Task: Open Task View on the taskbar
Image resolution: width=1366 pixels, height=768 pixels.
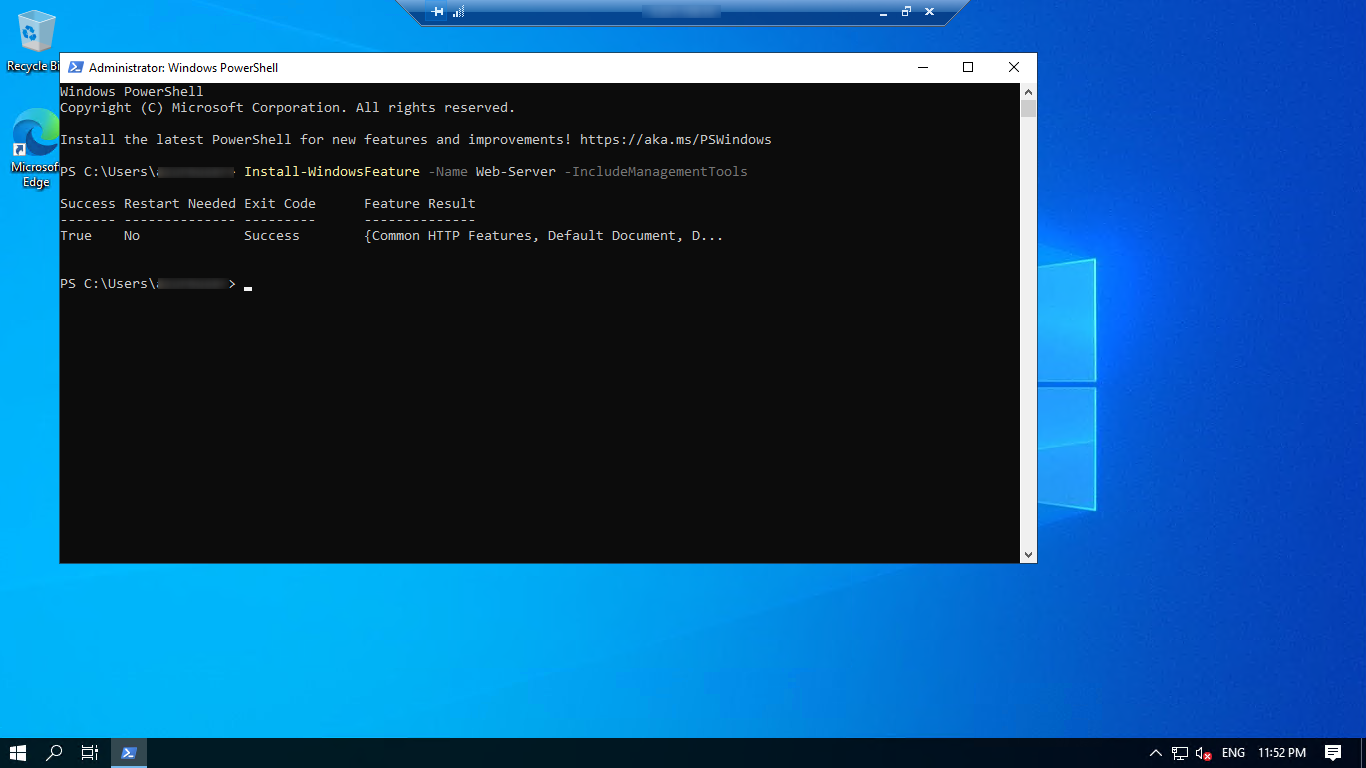Action: click(90, 753)
